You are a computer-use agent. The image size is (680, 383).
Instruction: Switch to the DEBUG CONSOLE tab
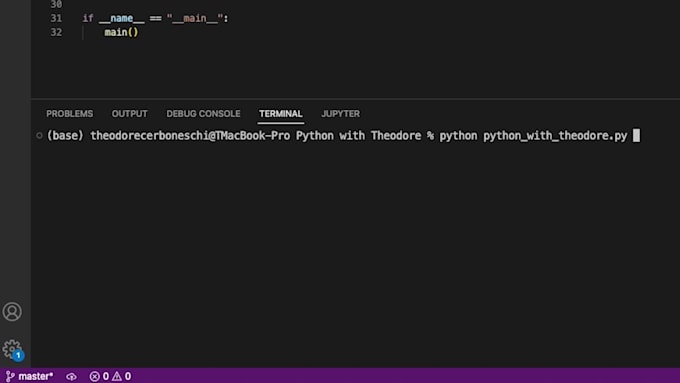(203, 114)
